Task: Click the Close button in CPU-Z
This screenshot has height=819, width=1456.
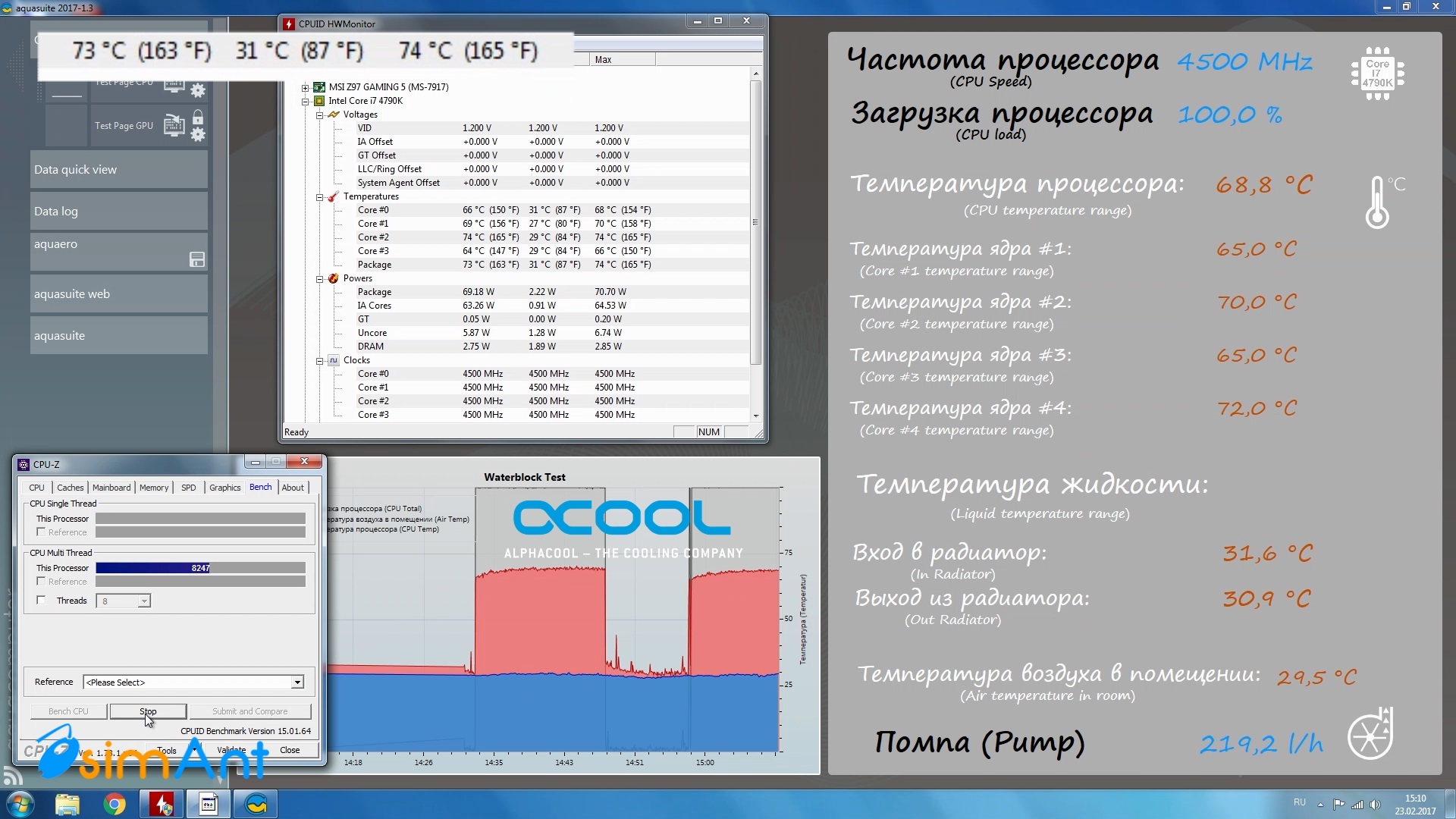Action: coord(290,750)
